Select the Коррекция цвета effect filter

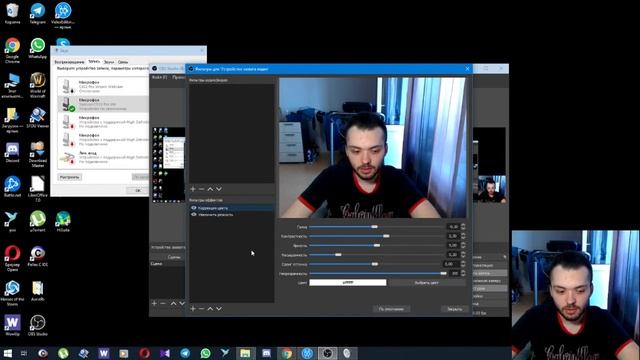(231, 208)
